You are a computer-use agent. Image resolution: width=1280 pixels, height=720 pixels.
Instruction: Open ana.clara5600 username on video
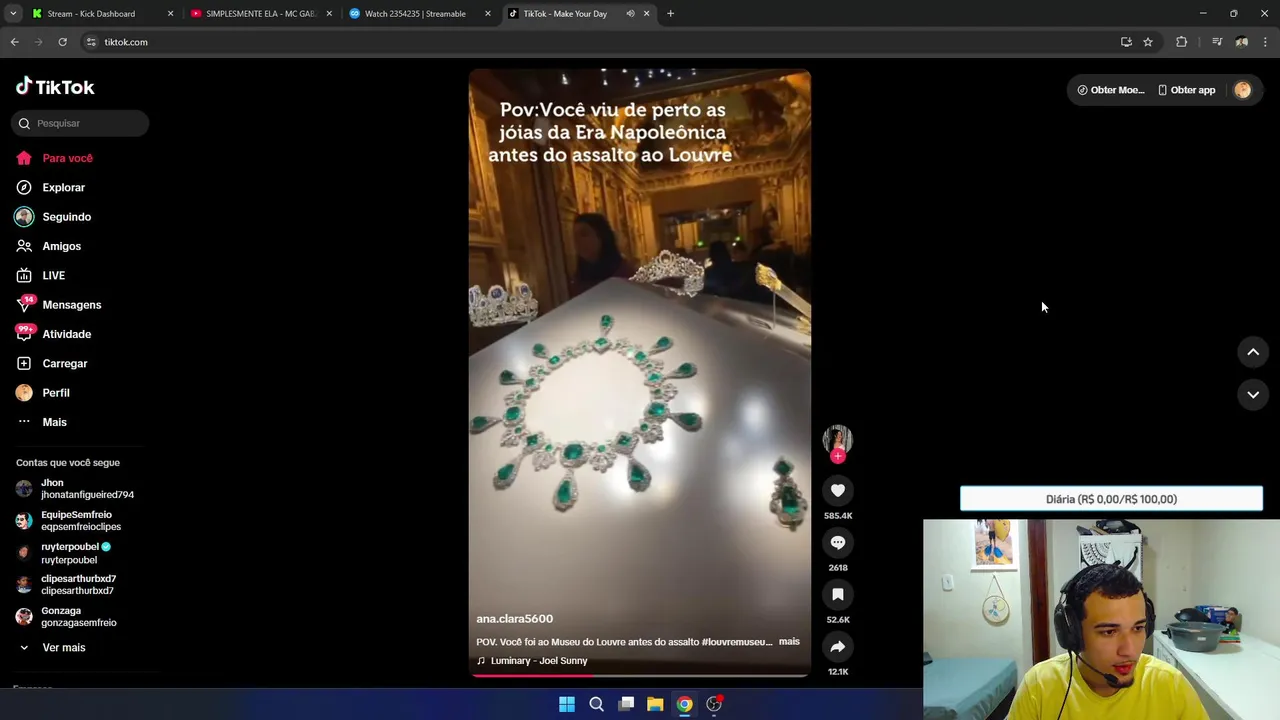pos(514,619)
